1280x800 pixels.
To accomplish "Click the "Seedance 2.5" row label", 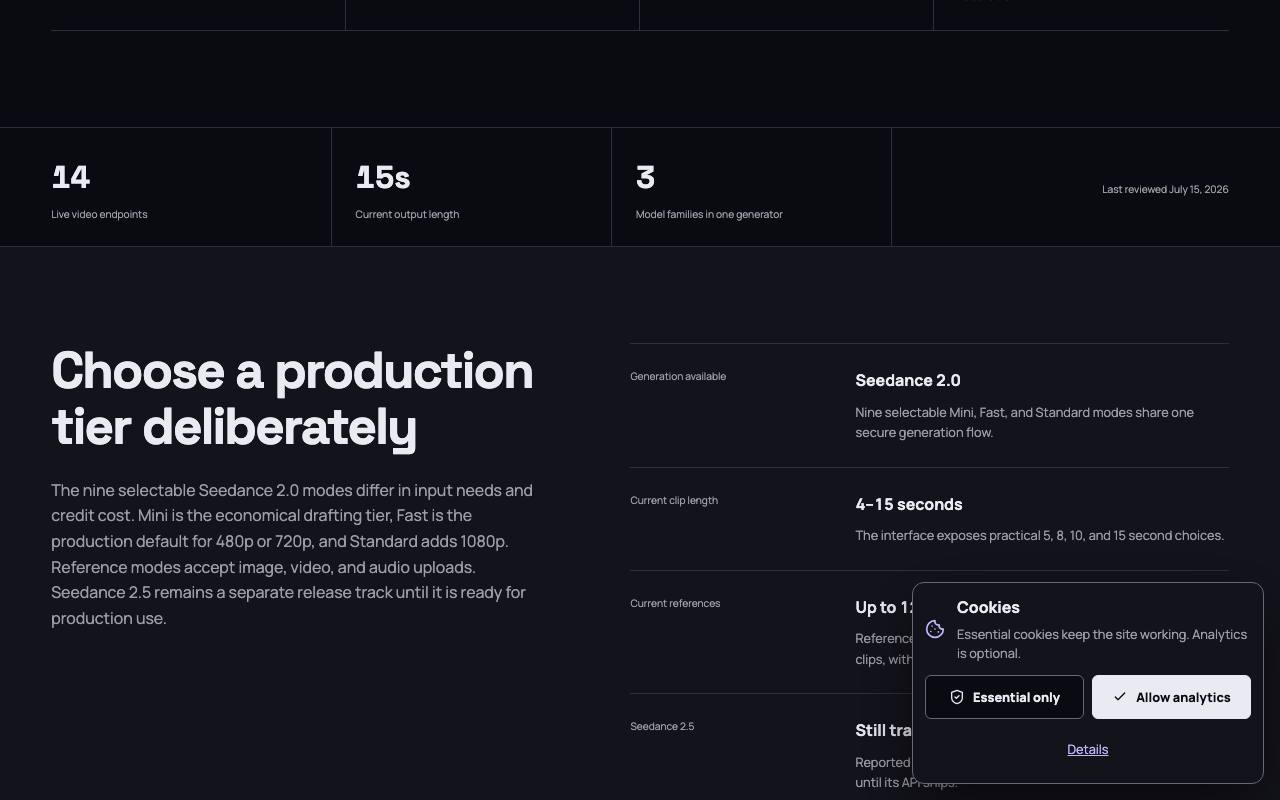I will (662, 726).
